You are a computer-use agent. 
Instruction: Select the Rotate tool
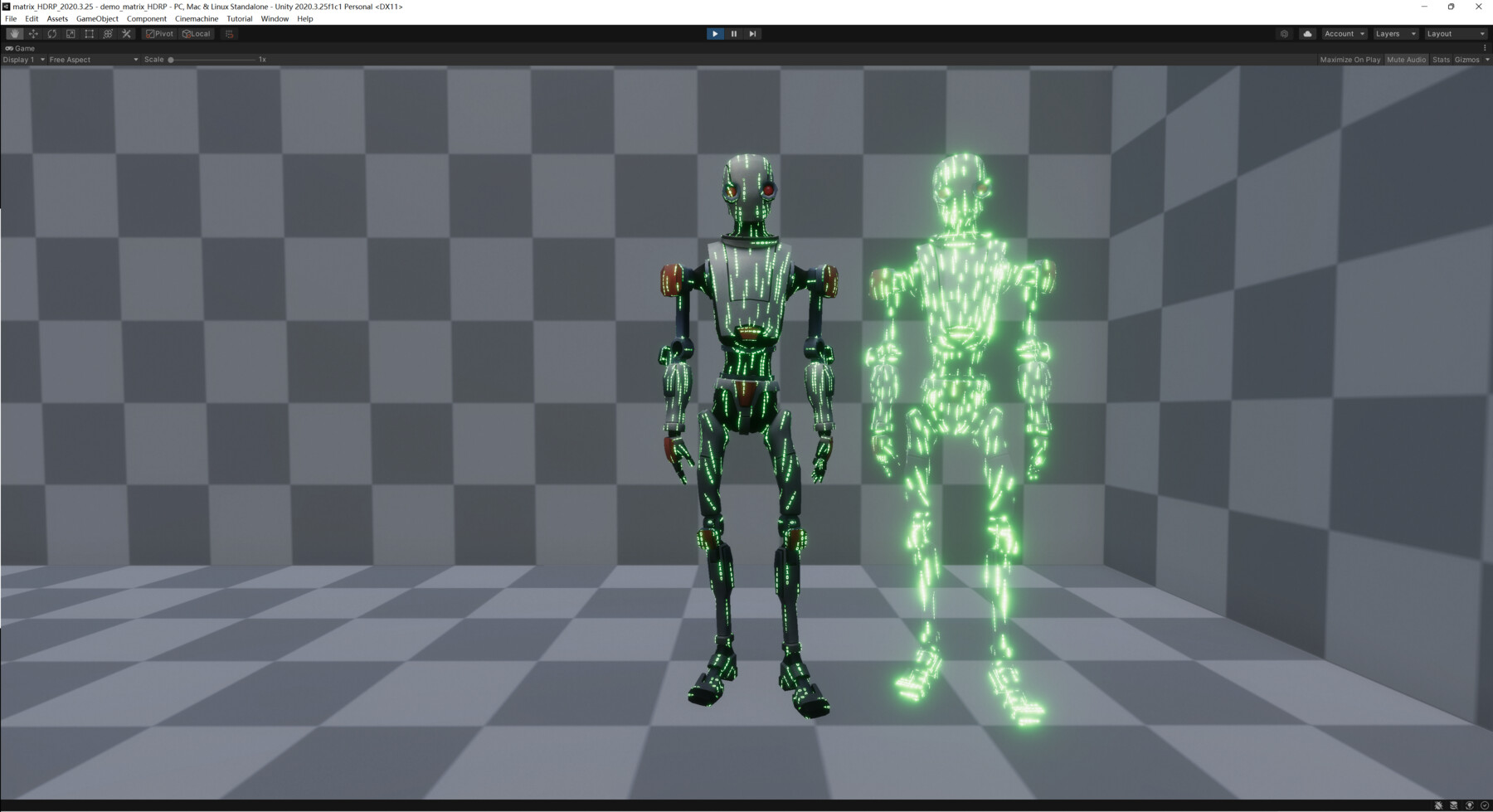pyautogui.click(x=51, y=33)
